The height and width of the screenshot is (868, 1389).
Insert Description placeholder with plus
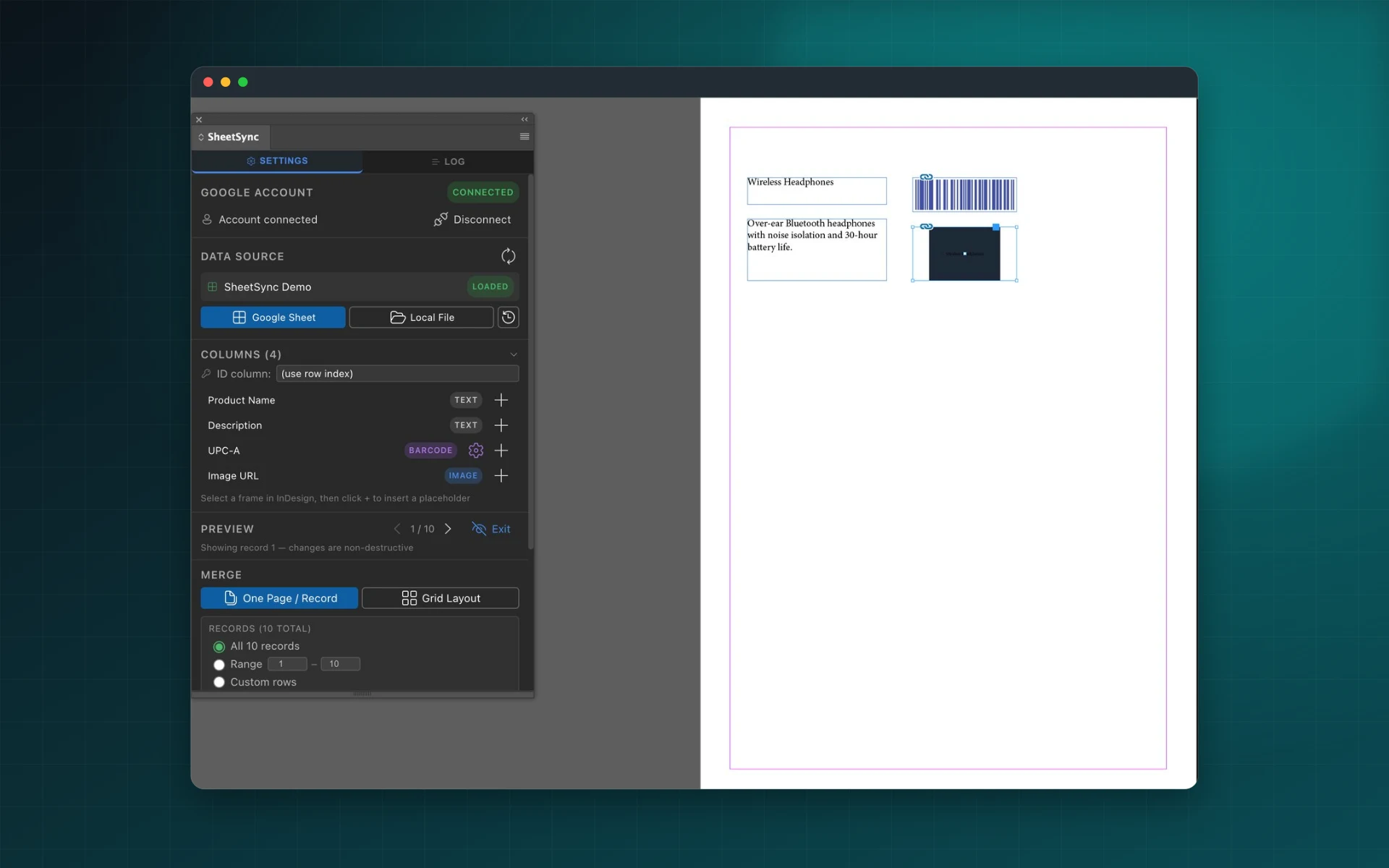pyautogui.click(x=501, y=425)
